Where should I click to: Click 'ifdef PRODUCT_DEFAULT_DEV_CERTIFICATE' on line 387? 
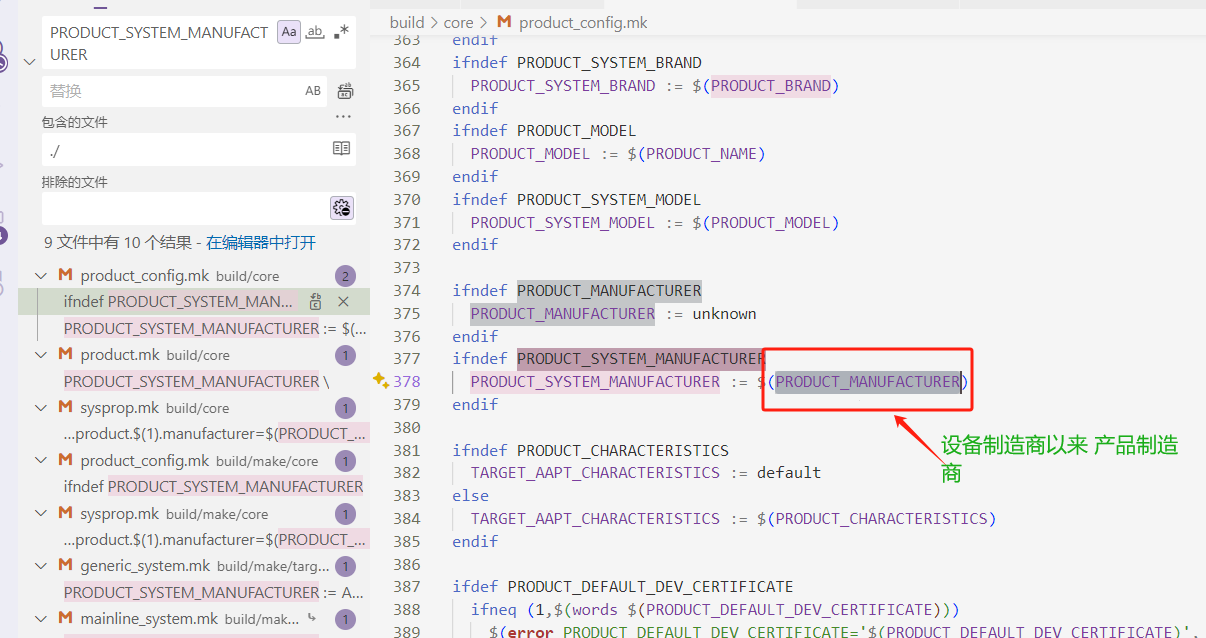tap(622, 586)
